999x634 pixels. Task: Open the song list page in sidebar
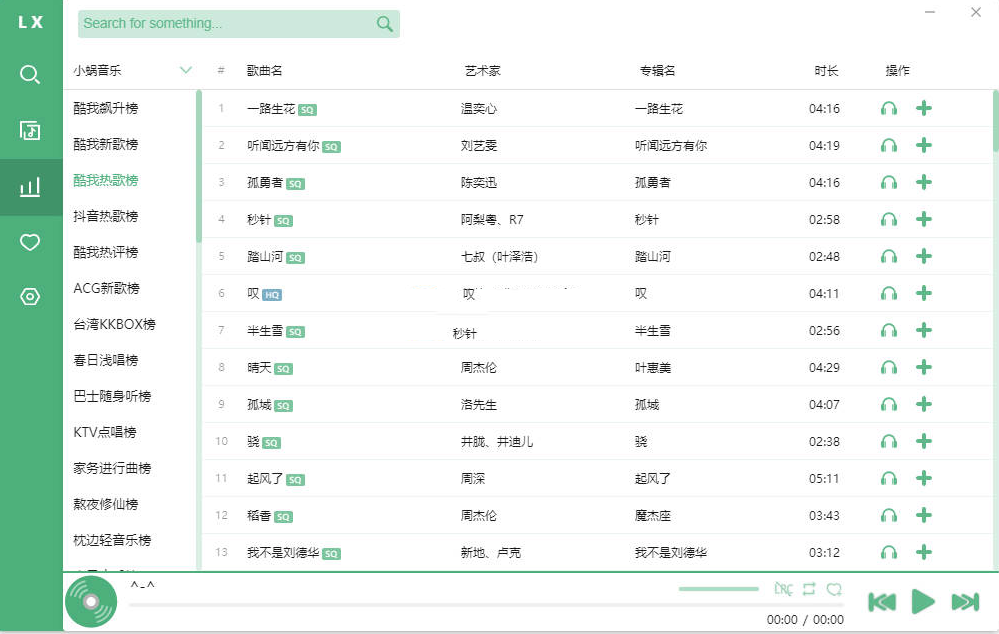[x=30, y=131]
